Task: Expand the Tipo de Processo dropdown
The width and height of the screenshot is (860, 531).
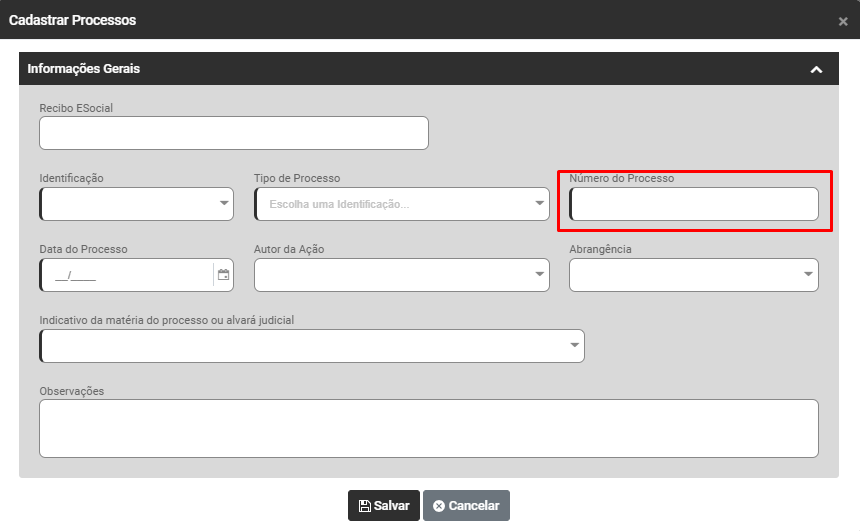Action: [401, 204]
